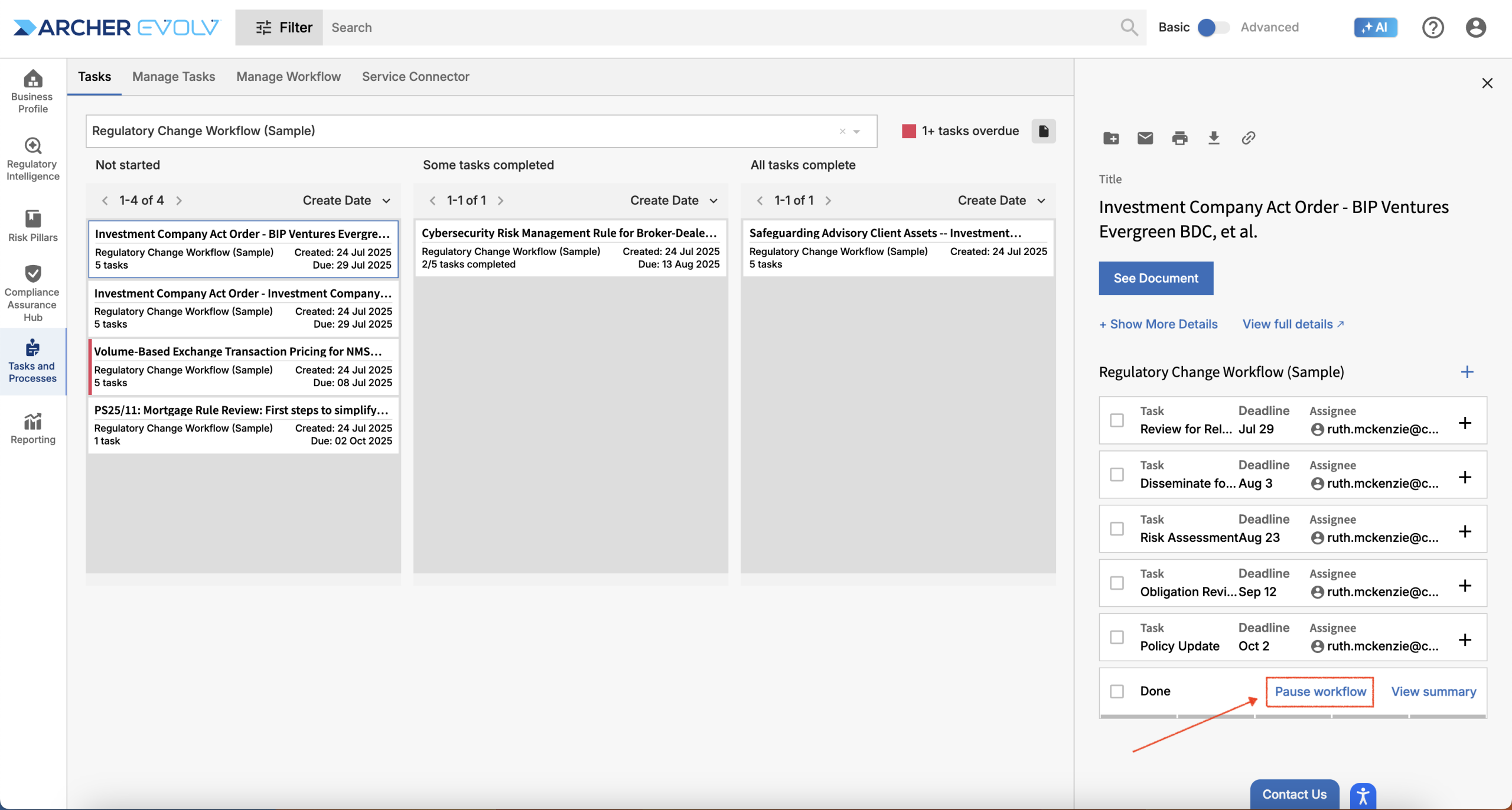Image resolution: width=1512 pixels, height=810 pixels.
Task: Click the add-to-folder icon
Action: click(x=1110, y=138)
